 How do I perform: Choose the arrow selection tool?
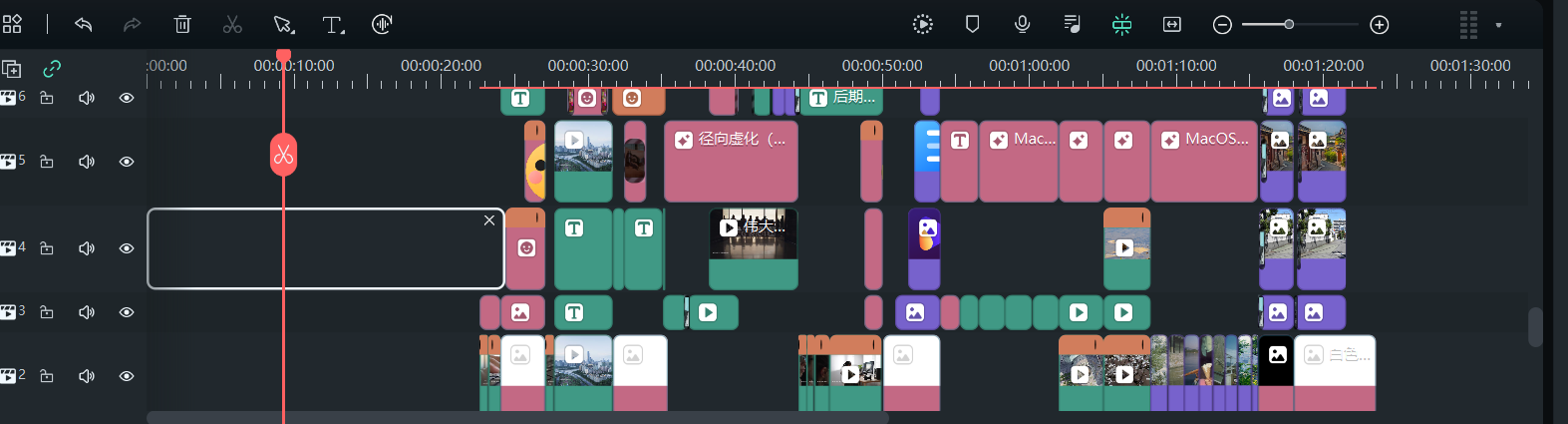pyautogui.click(x=283, y=24)
